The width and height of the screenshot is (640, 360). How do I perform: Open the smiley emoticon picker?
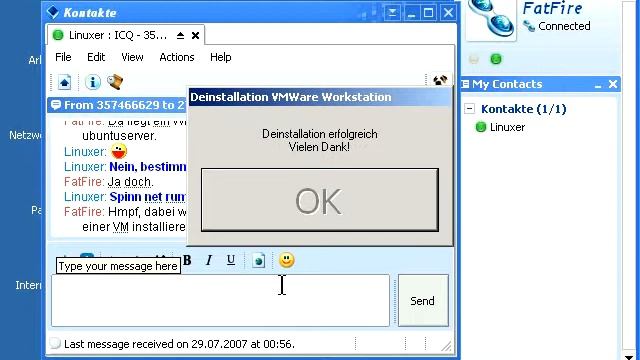point(287,260)
